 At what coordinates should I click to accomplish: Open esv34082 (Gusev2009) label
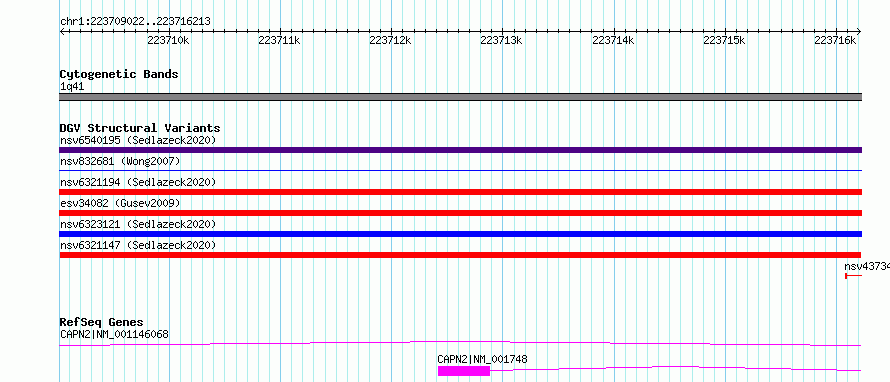coord(120,203)
